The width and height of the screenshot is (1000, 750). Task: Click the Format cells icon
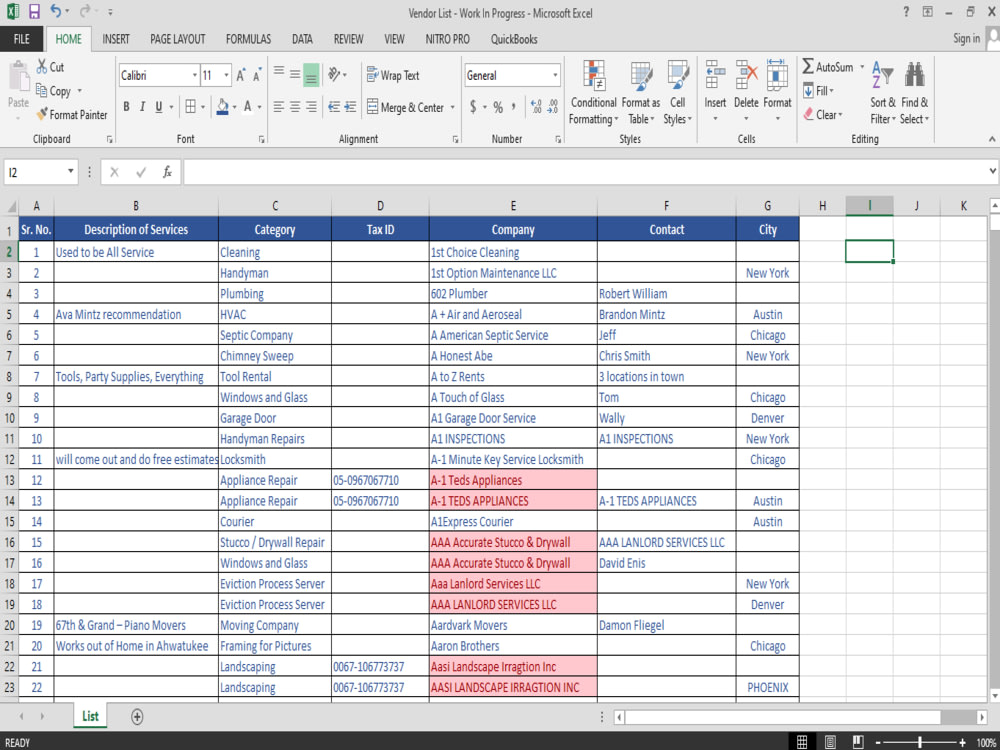coord(777,75)
